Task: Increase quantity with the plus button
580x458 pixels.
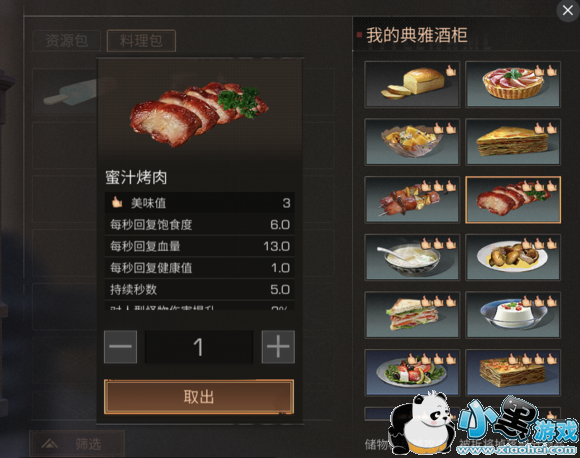Action: pyautogui.click(x=278, y=347)
